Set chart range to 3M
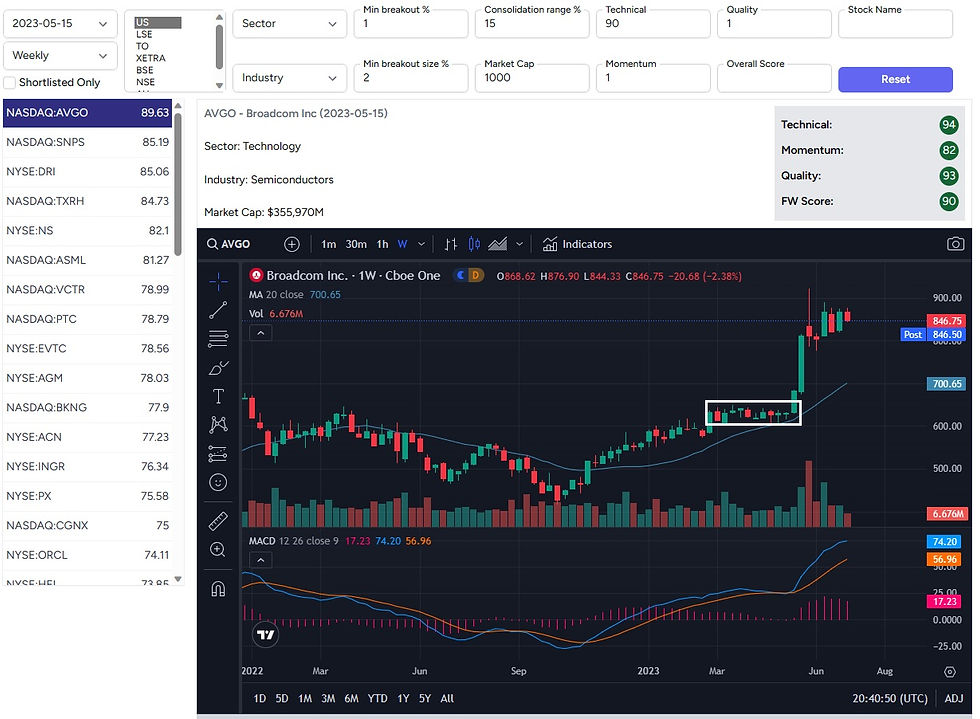The width and height of the screenshot is (980, 719). point(328,698)
